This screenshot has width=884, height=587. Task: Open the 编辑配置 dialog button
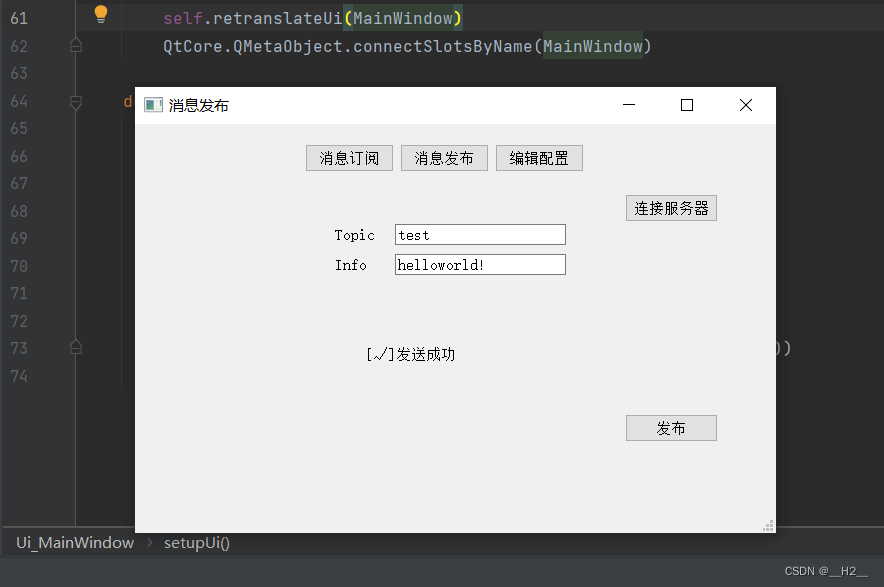tap(539, 157)
